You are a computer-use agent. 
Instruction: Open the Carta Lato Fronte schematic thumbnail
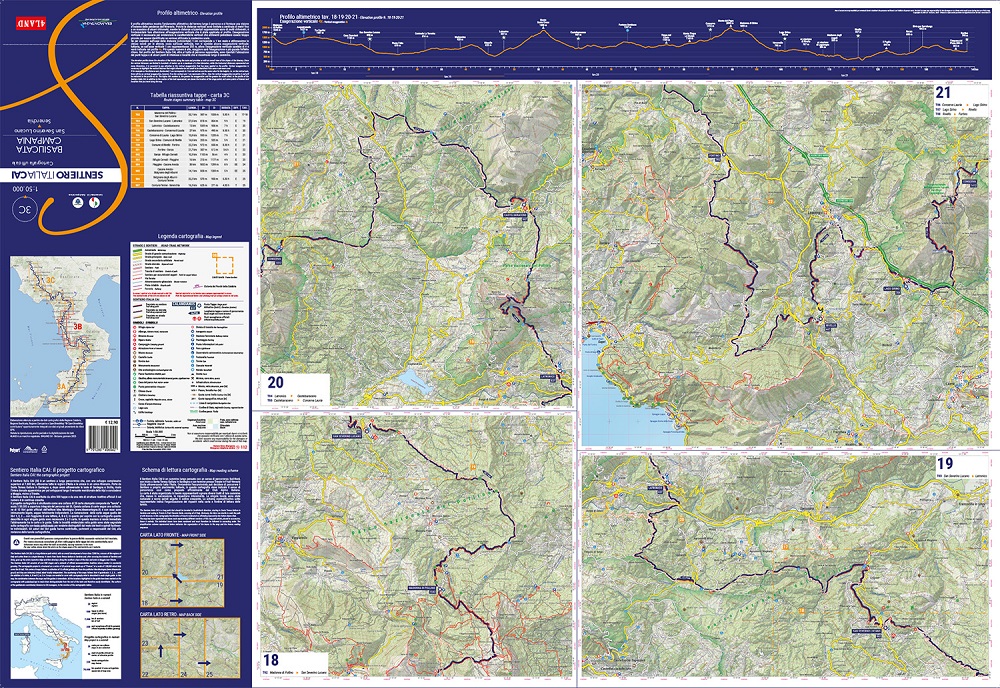[x=189, y=573]
